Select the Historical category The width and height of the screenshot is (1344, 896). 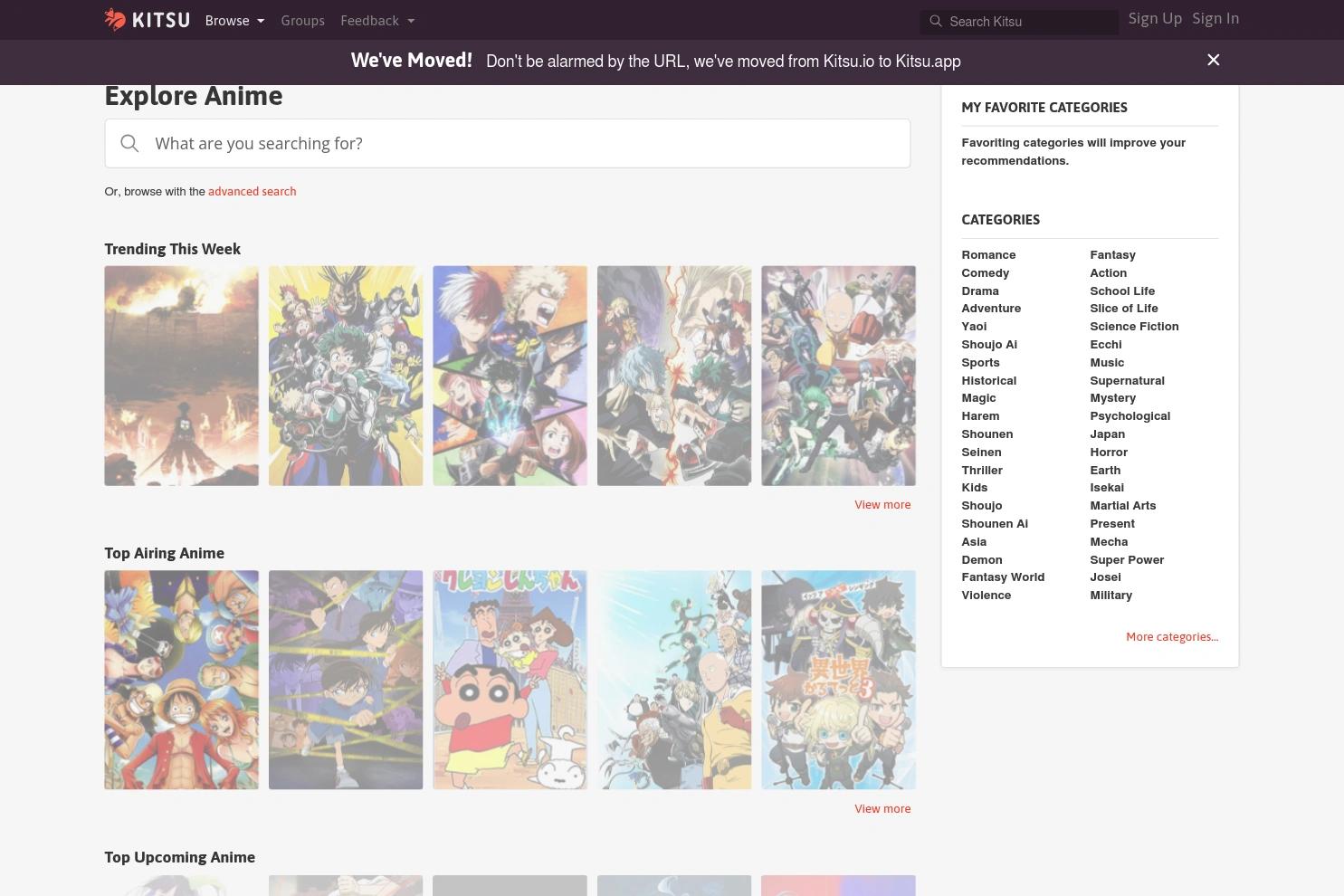click(x=988, y=380)
